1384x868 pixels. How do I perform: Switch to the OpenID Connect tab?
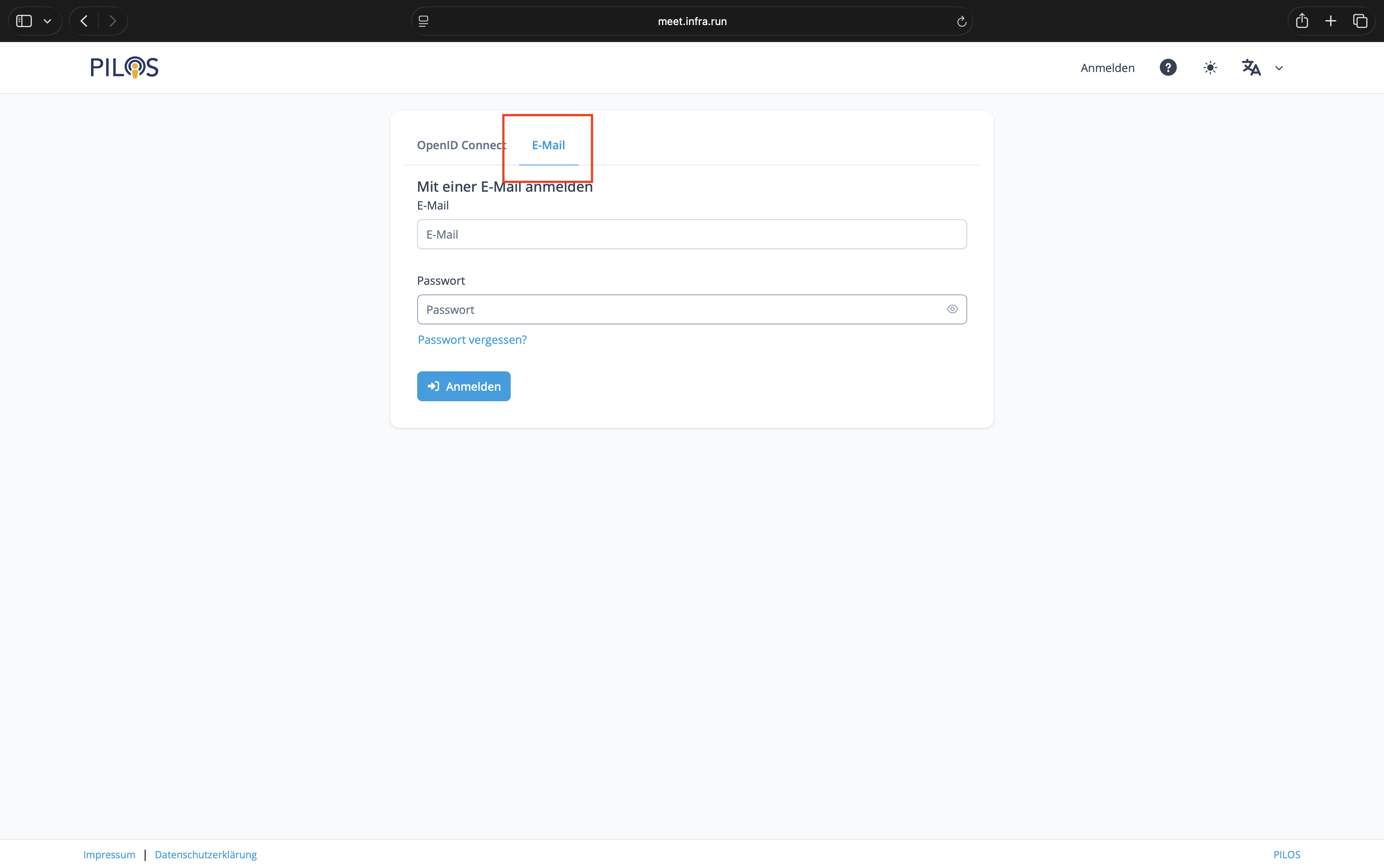pos(461,145)
